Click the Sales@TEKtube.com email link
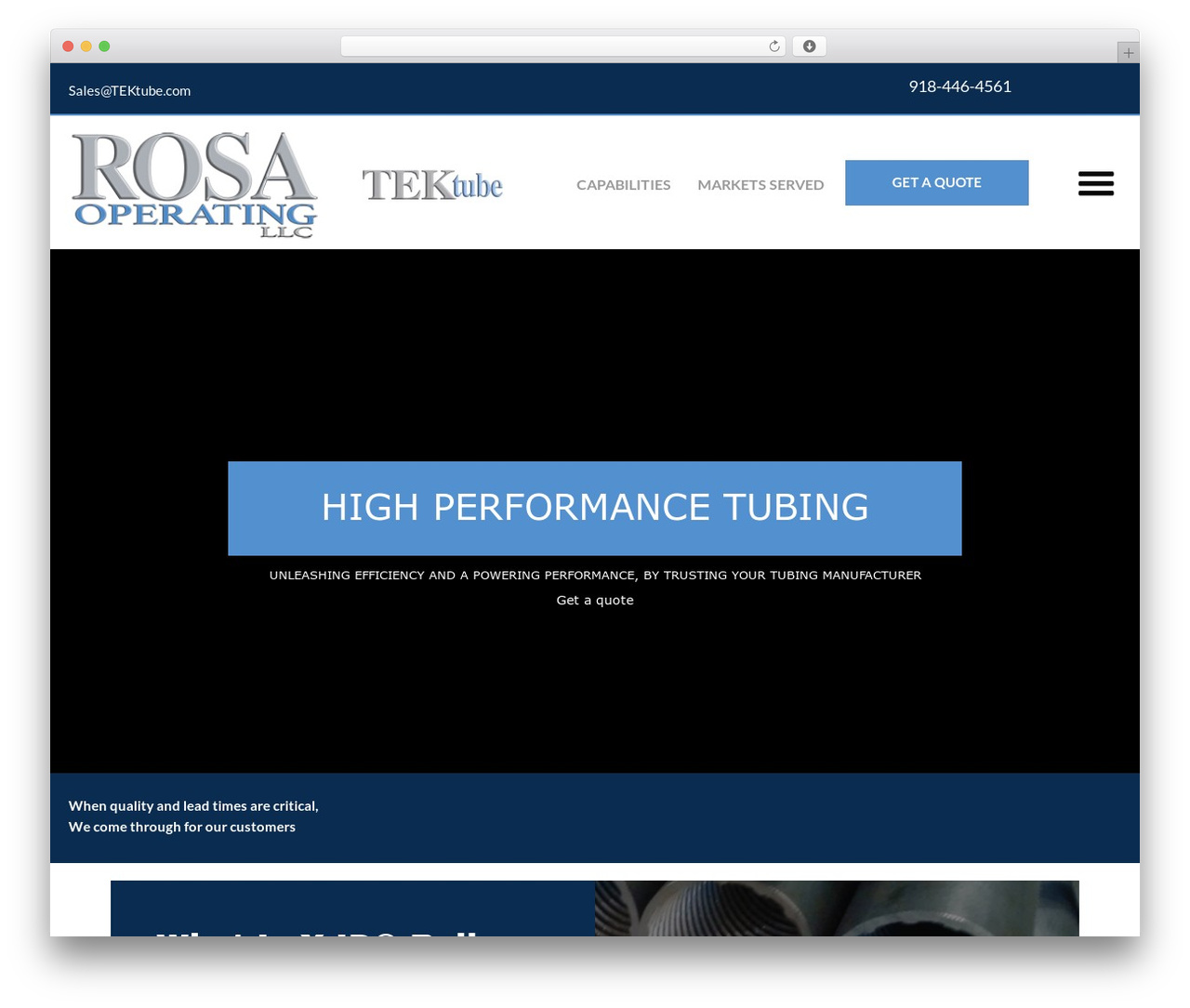Viewport: 1190px width, 1008px height. [x=129, y=90]
